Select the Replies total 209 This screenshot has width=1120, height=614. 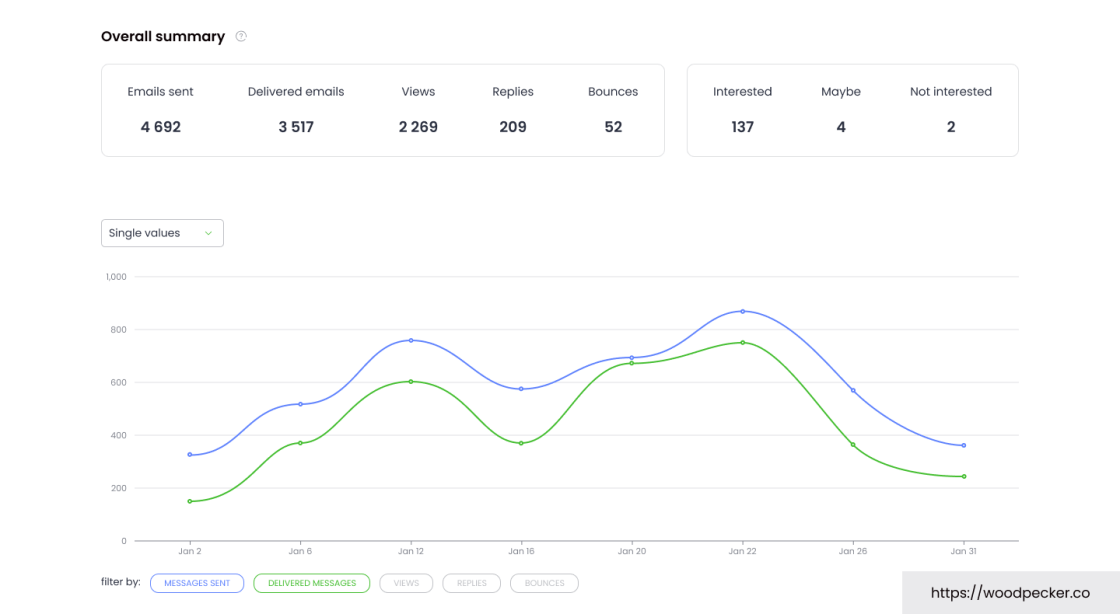coord(512,127)
